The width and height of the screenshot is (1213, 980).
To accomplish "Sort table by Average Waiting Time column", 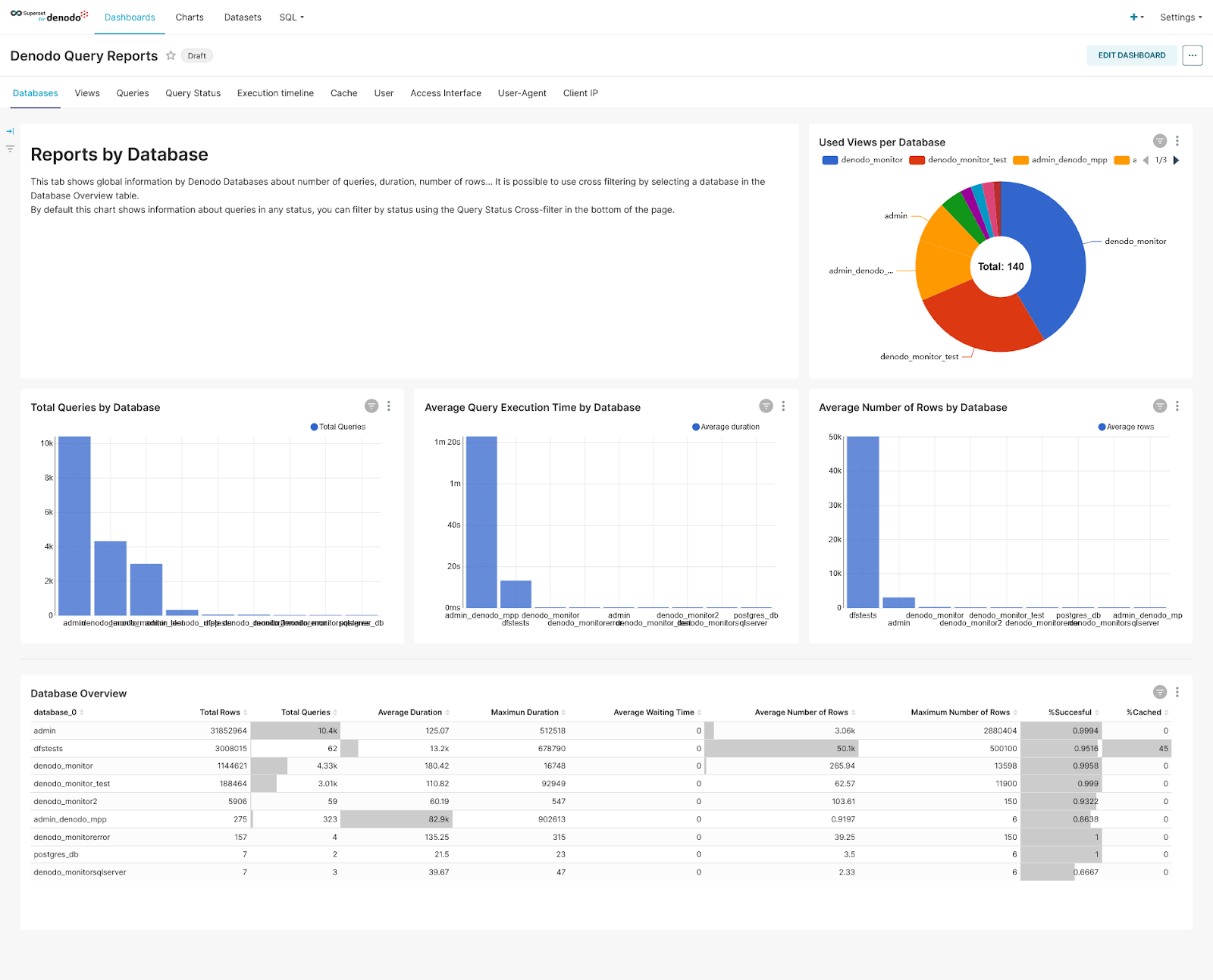I will 657,712.
